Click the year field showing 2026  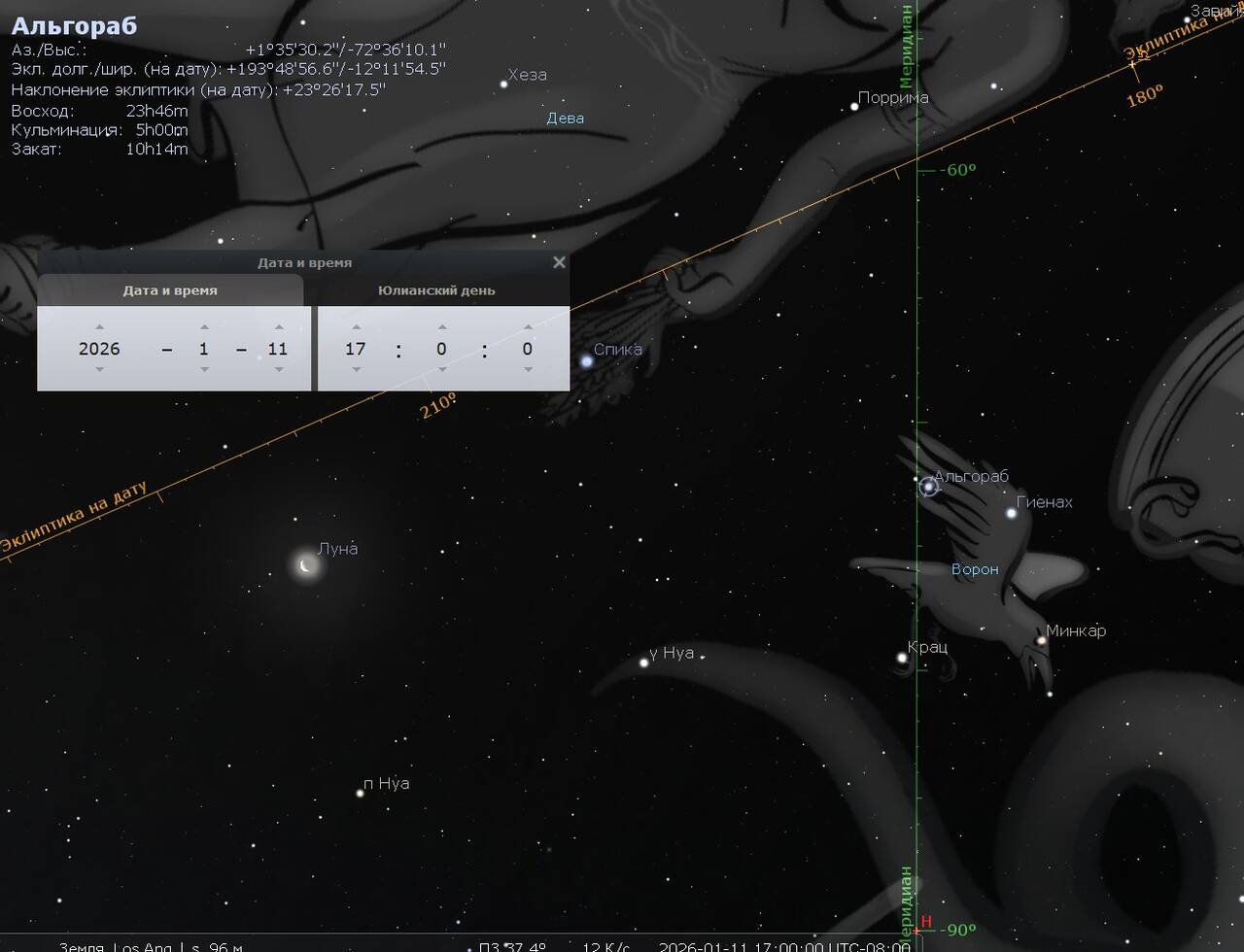(99, 349)
